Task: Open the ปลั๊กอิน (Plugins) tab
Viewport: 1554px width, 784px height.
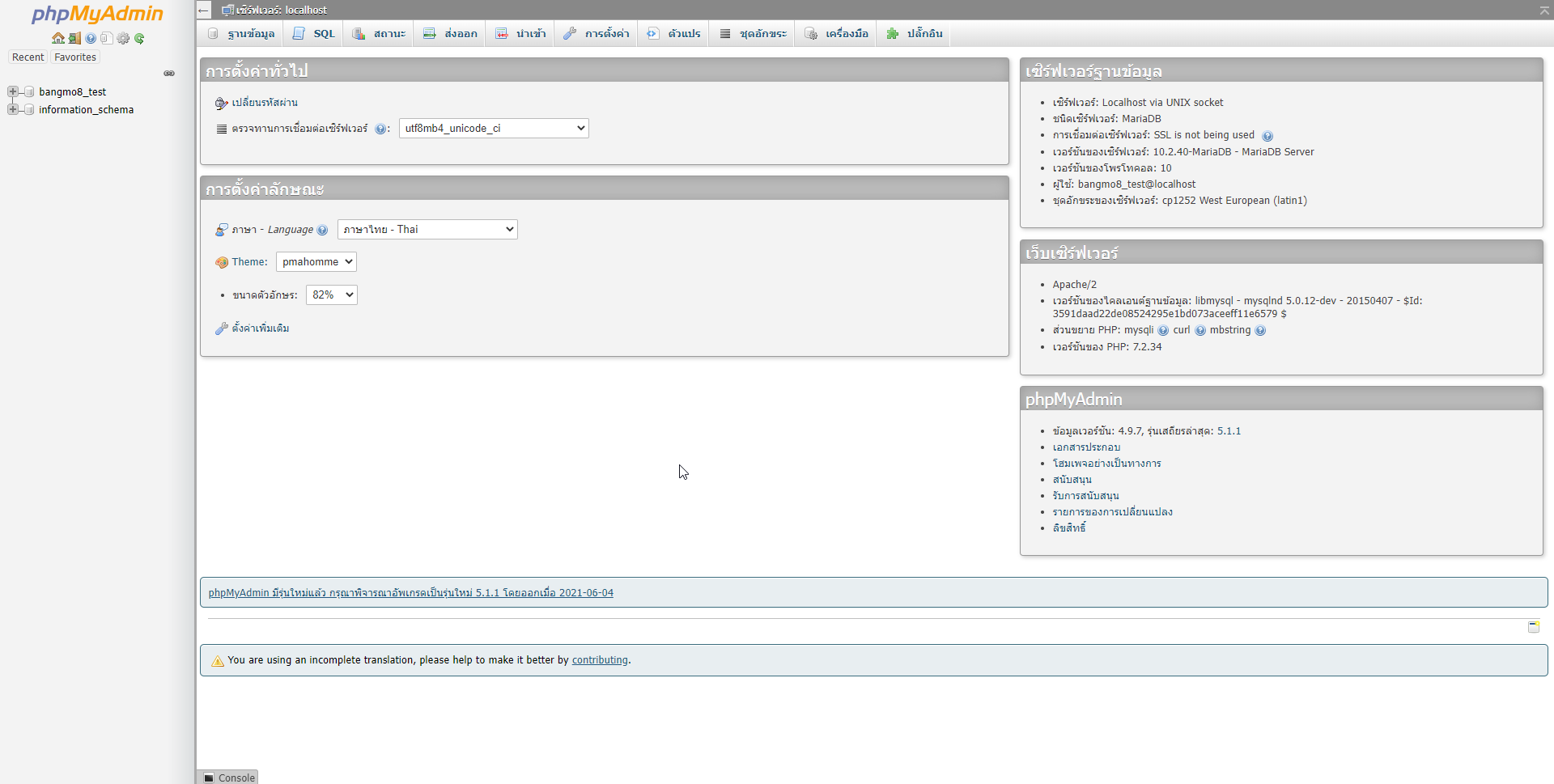Action: pos(914,33)
